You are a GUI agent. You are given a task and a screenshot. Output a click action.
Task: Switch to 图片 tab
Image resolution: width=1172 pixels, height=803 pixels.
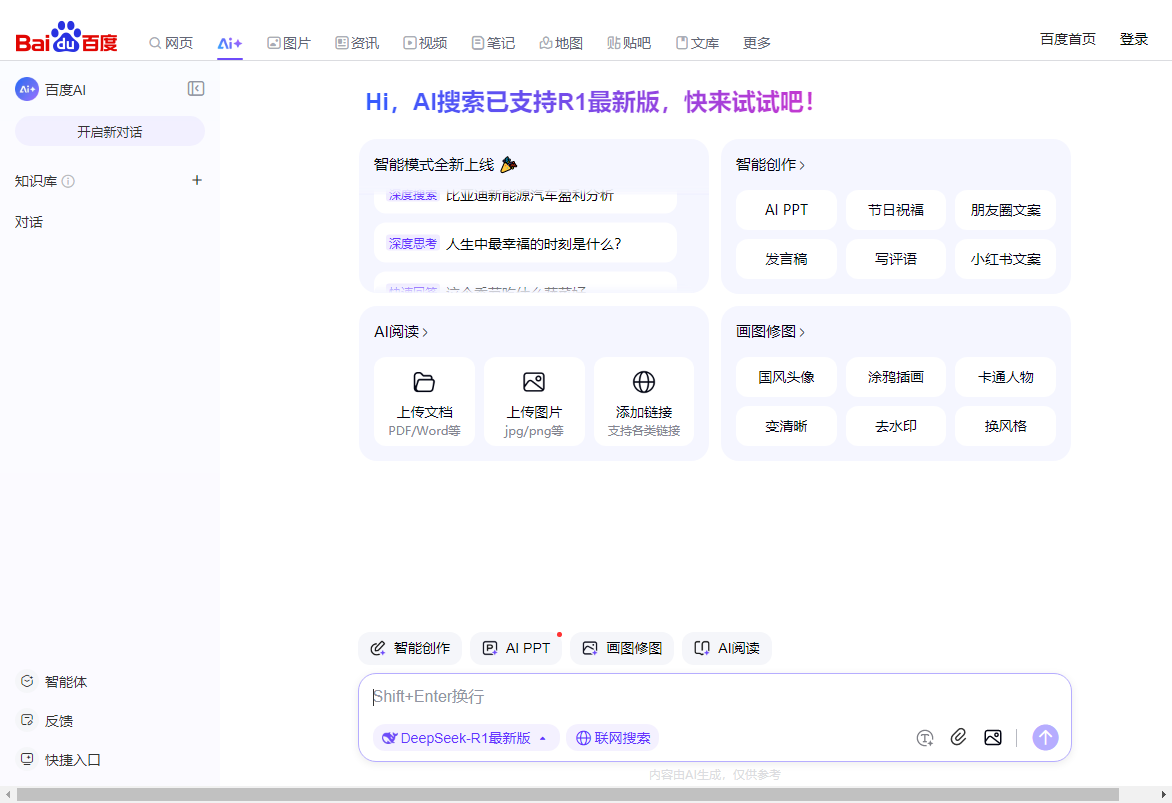tap(289, 43)
